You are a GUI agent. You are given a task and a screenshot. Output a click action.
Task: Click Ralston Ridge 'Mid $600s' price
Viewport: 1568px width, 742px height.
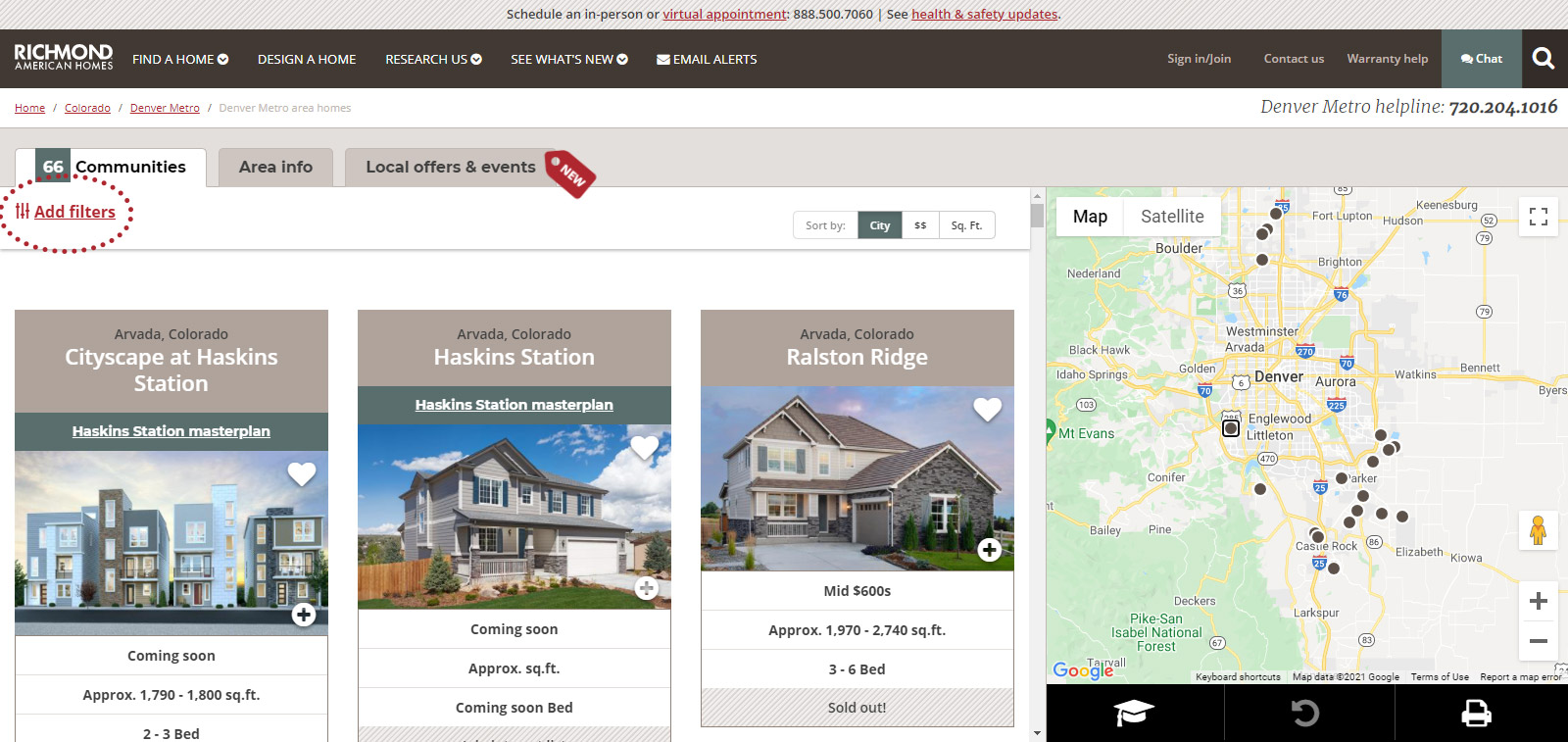pos(857,591)
